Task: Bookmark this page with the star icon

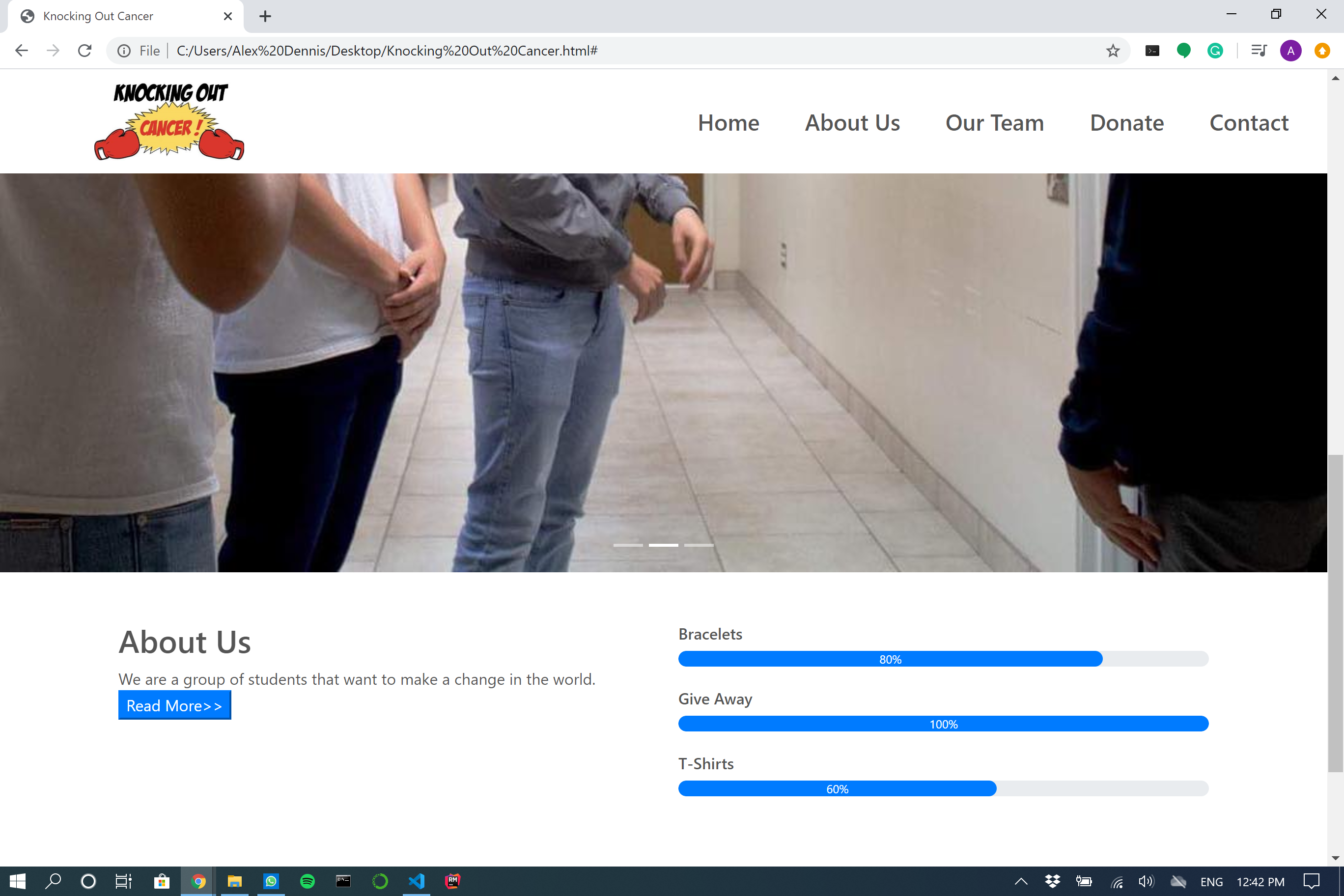Action: coord(1113,51)
